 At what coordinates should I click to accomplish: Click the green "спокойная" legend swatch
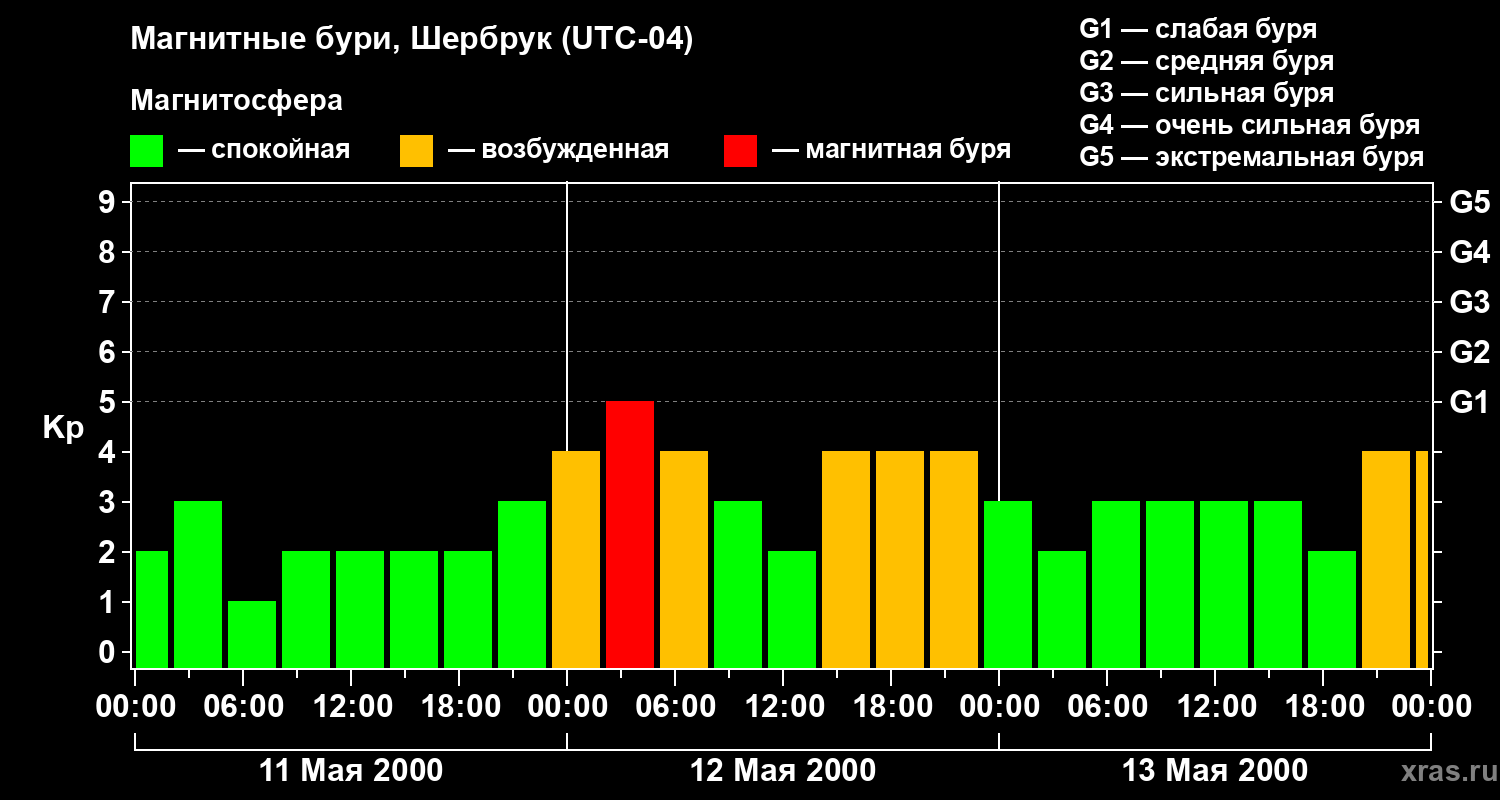[146, 151]
